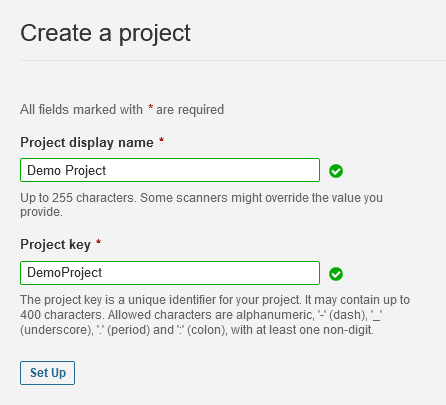Click the 'Create a project' heading
The image size is (446, 405).
(105, 33)
